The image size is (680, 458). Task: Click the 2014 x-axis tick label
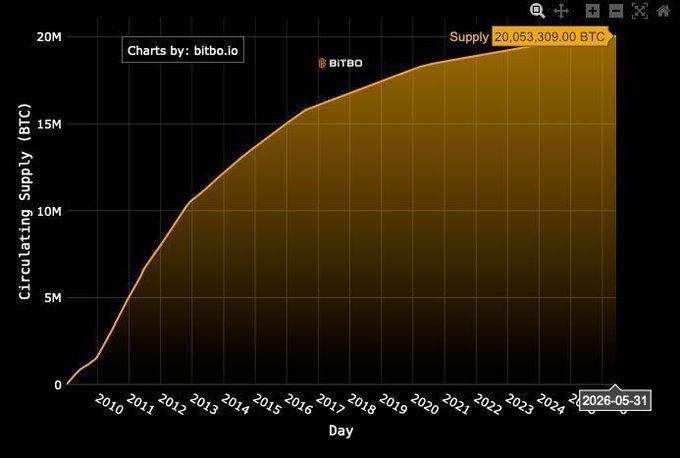pos(235,404)
